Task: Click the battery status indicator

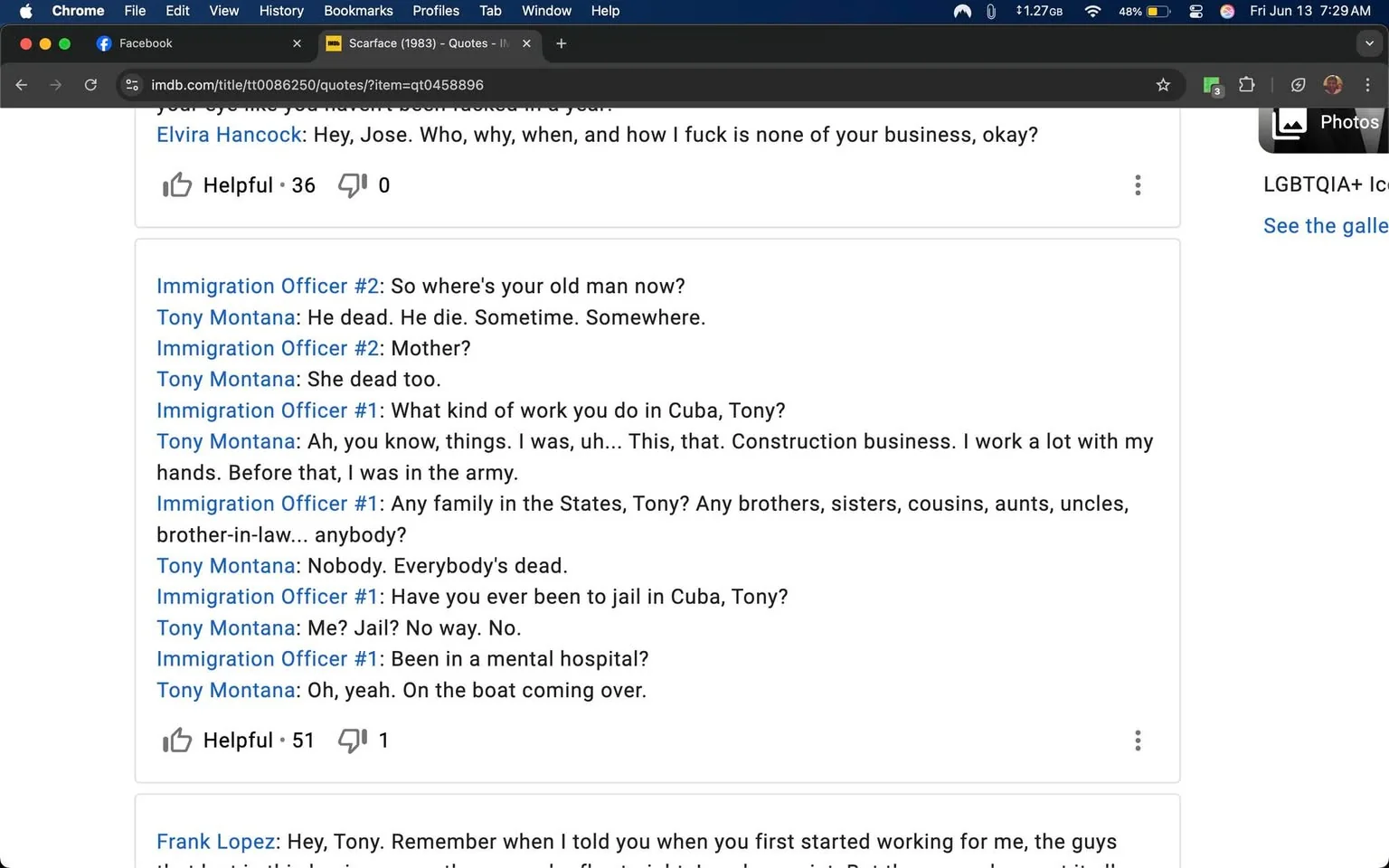Action: (1145, 11)
